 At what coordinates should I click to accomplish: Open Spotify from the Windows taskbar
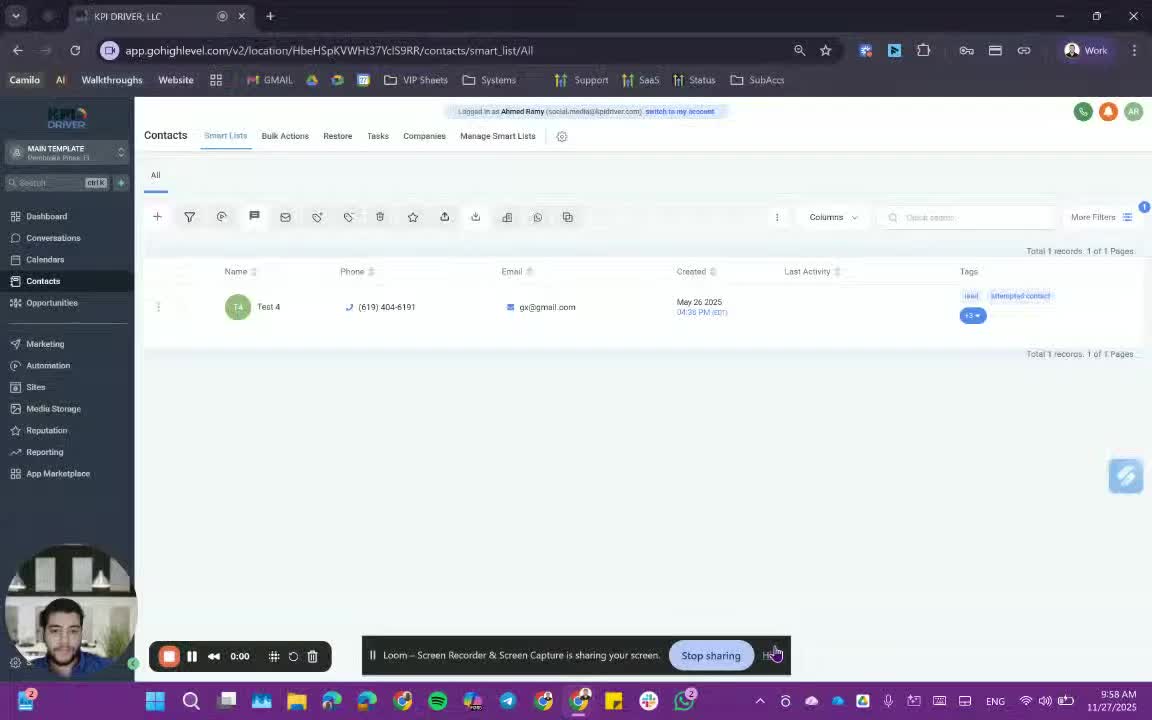[x=437, y=701]
